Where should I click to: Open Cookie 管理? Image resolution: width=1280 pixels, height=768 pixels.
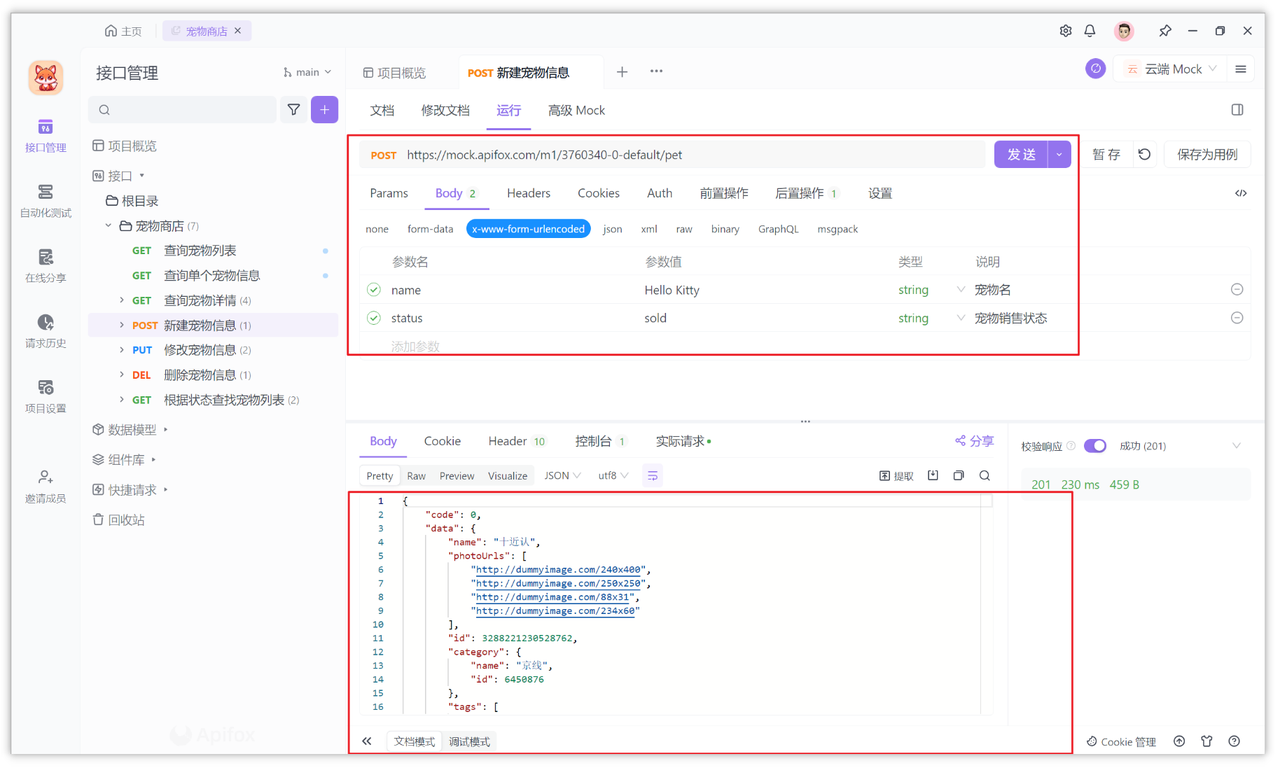pyautogui.click(x=1121, y=742)
